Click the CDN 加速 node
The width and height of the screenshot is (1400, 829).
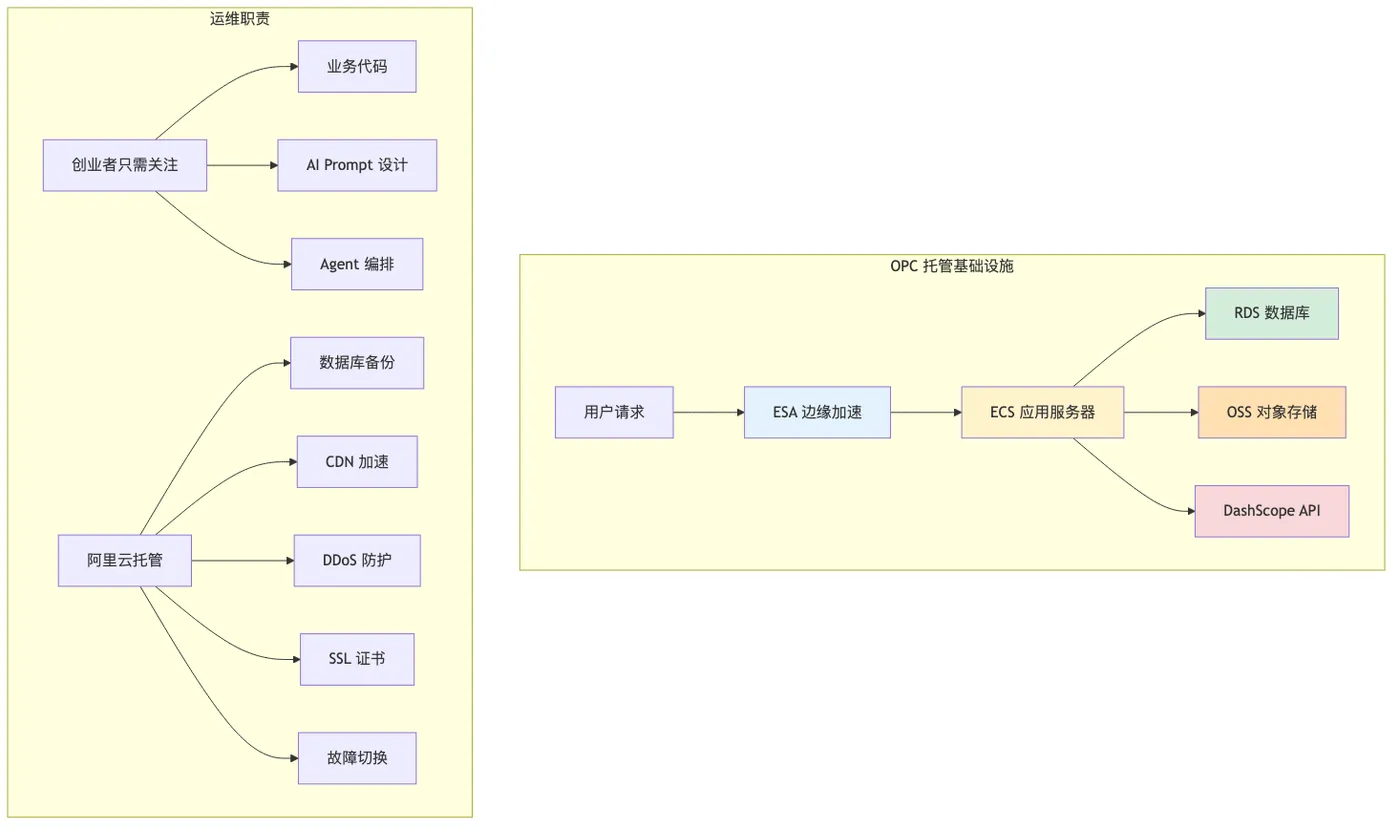pos(357,462)
